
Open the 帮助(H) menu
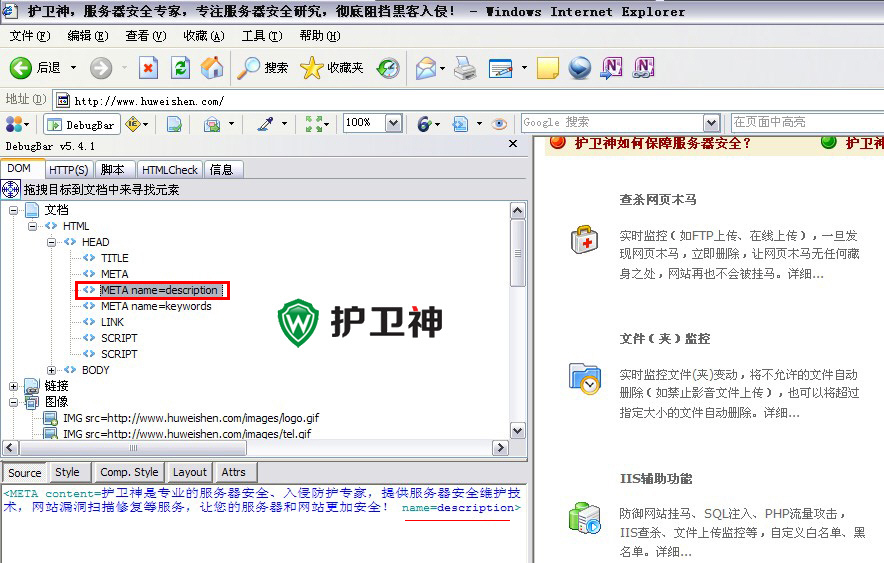(x=320, y=36)
